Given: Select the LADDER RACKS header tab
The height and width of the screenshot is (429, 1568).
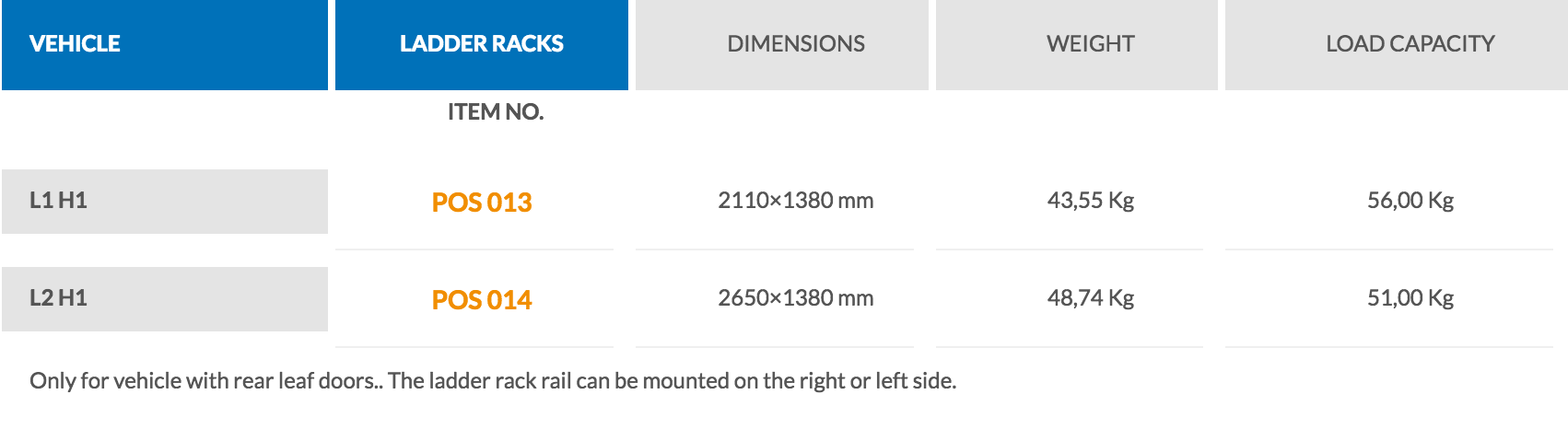Looking at the screenshot, I should [x=482, y=44].
